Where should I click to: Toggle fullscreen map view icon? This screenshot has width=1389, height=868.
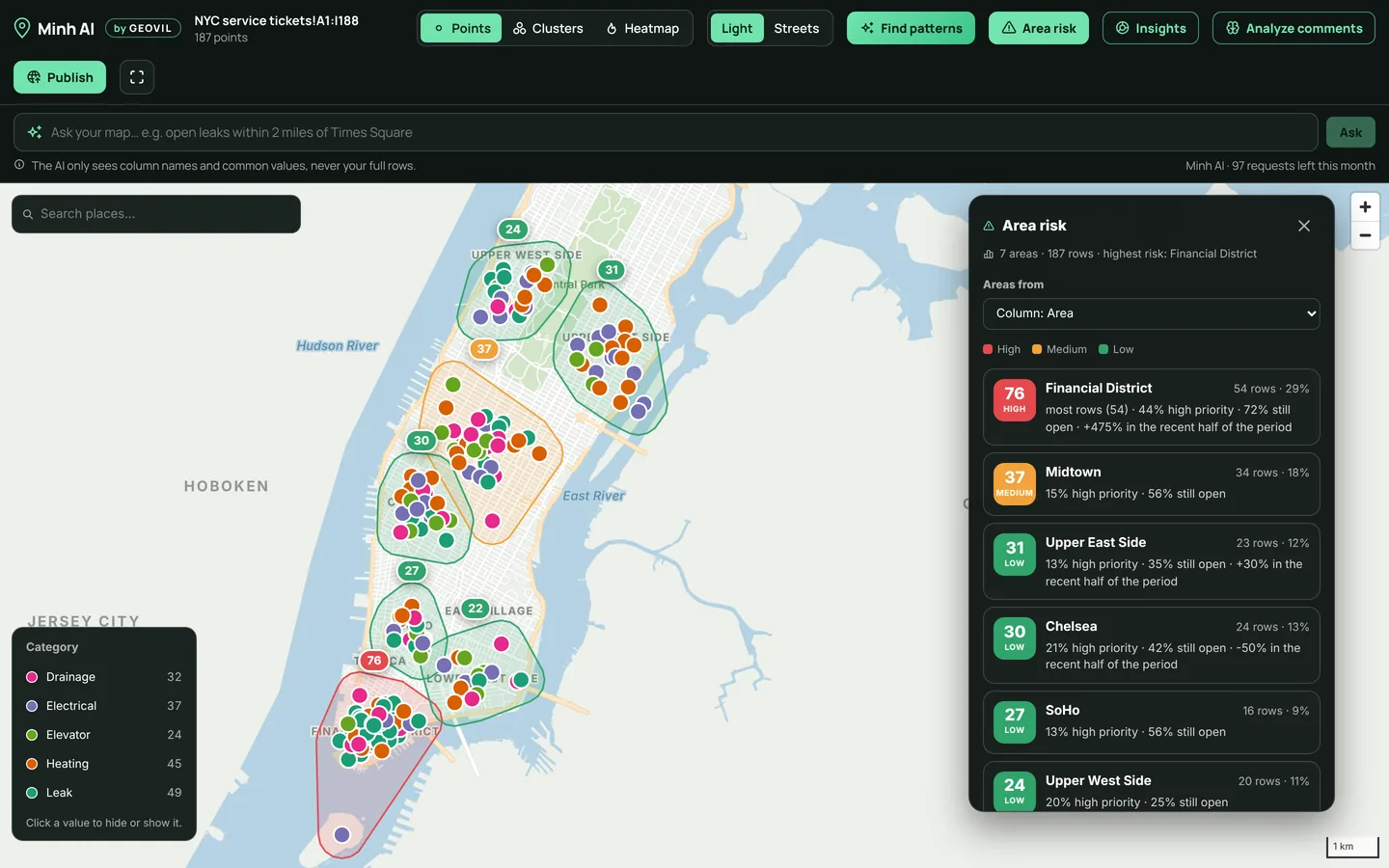(x=137, y=77)
